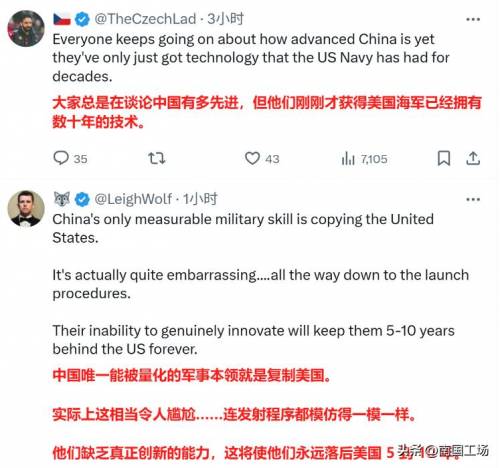The image size is (500, 468).
Task: Click TheCzechLad's blue verified badge
Action: pyautogui.click(x=82, y=19)
